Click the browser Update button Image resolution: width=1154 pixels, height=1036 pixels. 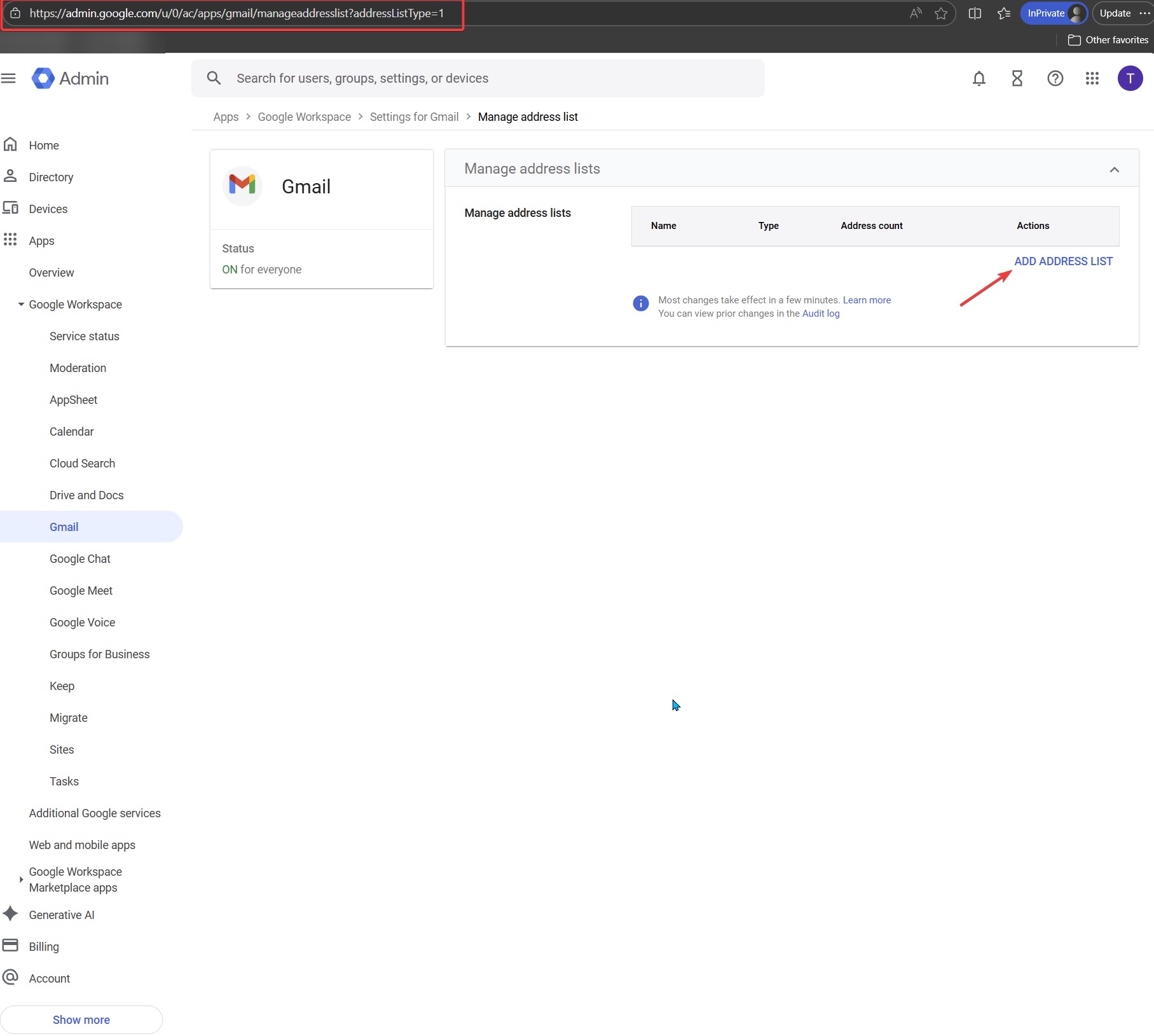1115,13
